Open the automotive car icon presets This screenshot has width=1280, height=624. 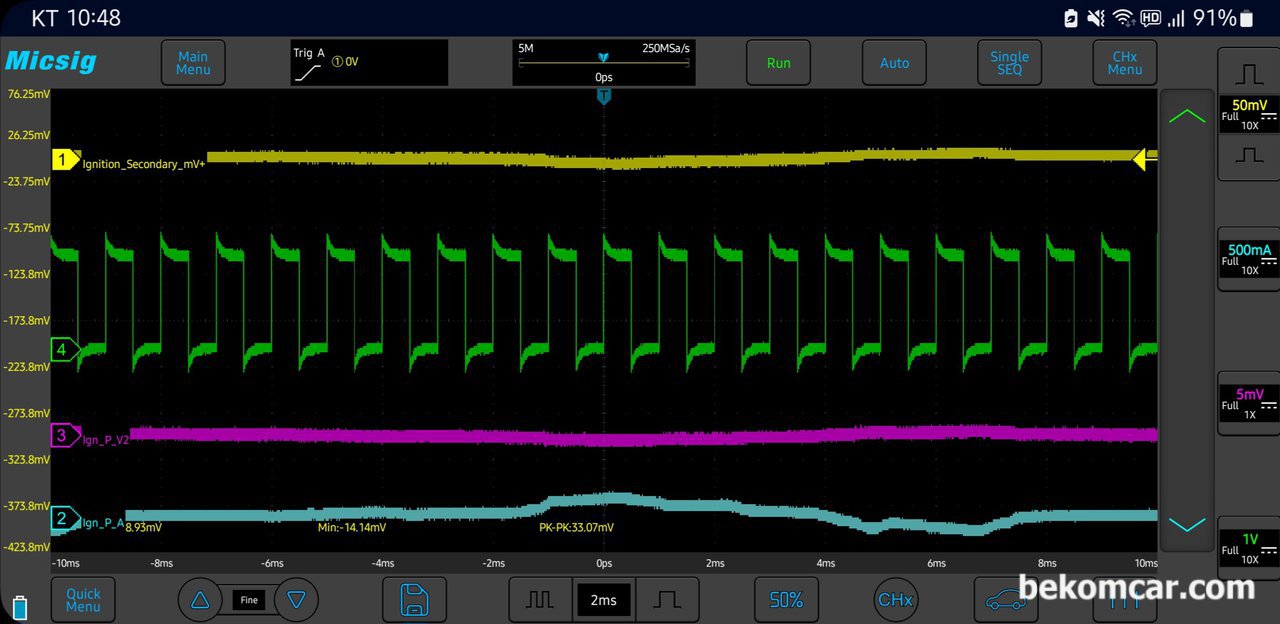point(1006,600)
